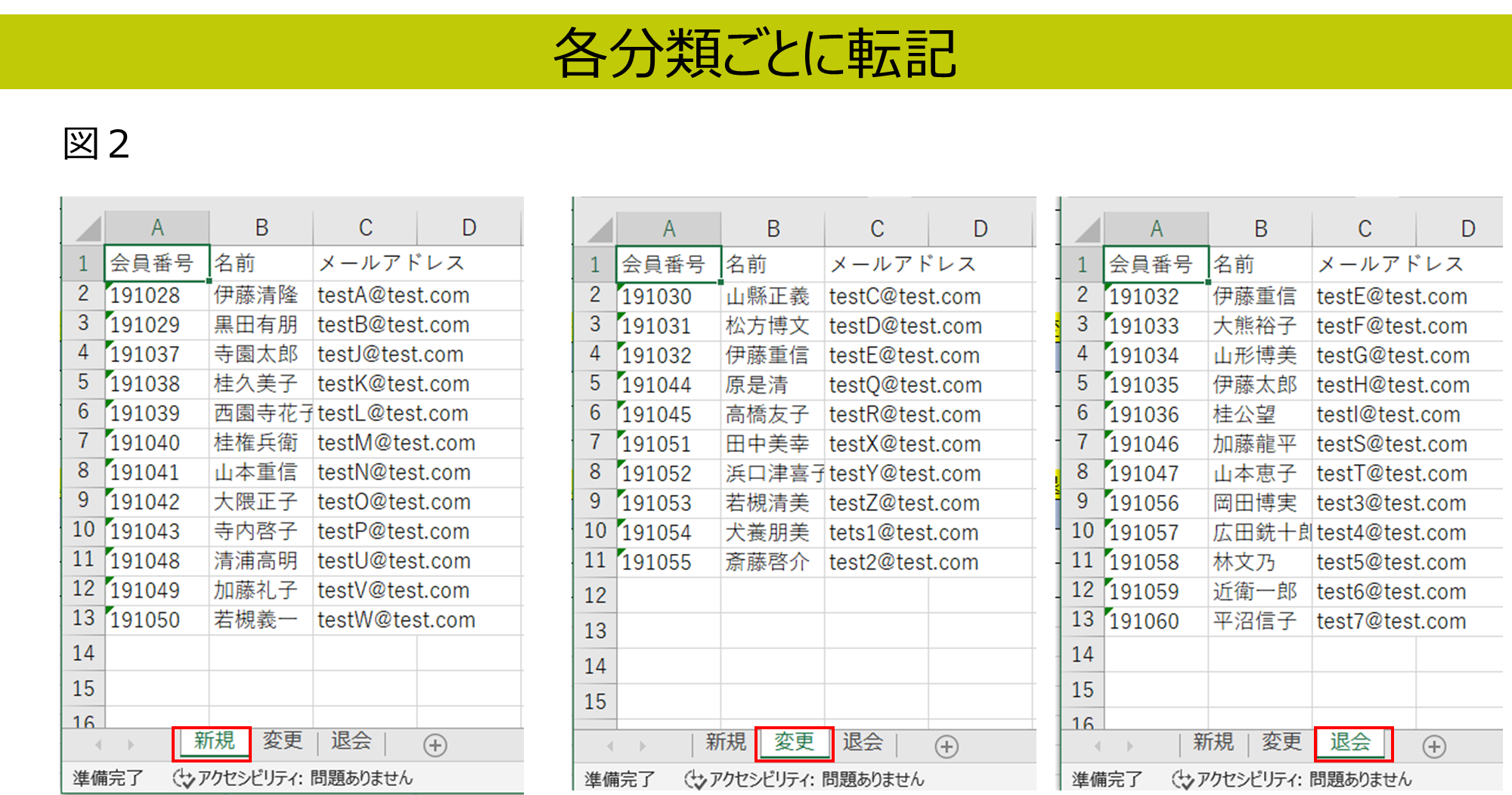1512x795 pixels.
Task: Click cell 191030 in middle sheet
Action: click(668, 297)
